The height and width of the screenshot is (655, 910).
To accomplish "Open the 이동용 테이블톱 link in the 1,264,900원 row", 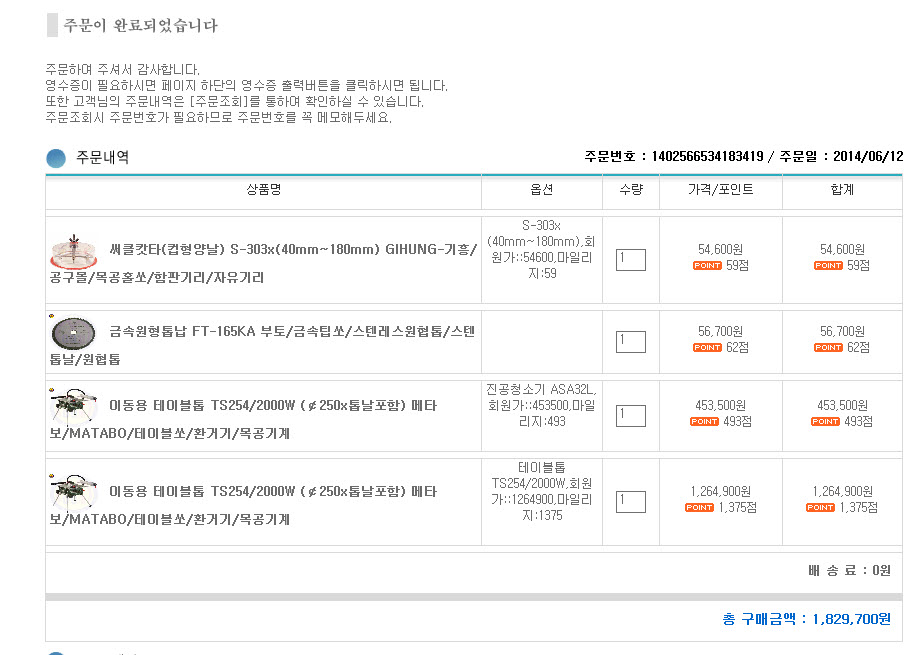I will pos(272,492).
